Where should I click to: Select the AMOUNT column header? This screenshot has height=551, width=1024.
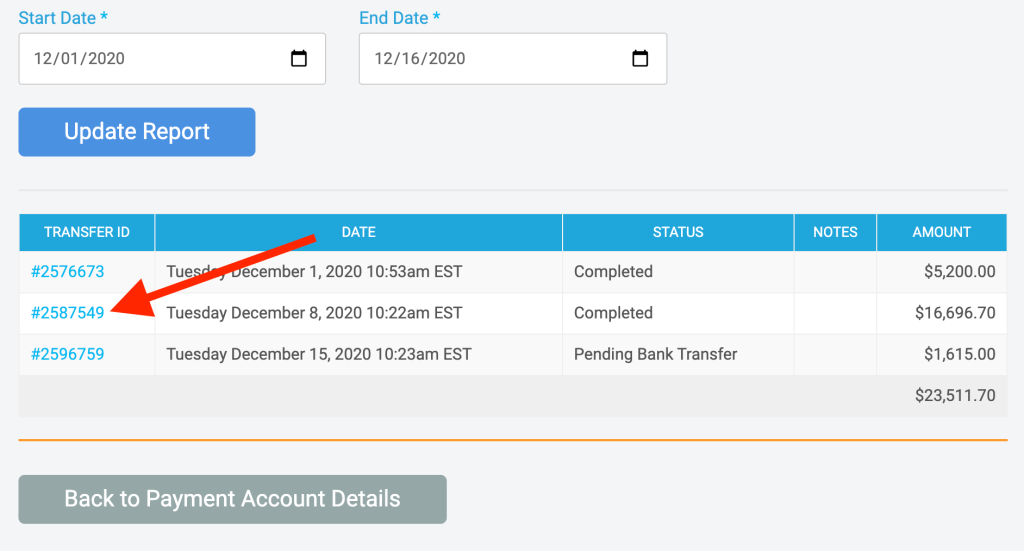click(x=942, y=232)
